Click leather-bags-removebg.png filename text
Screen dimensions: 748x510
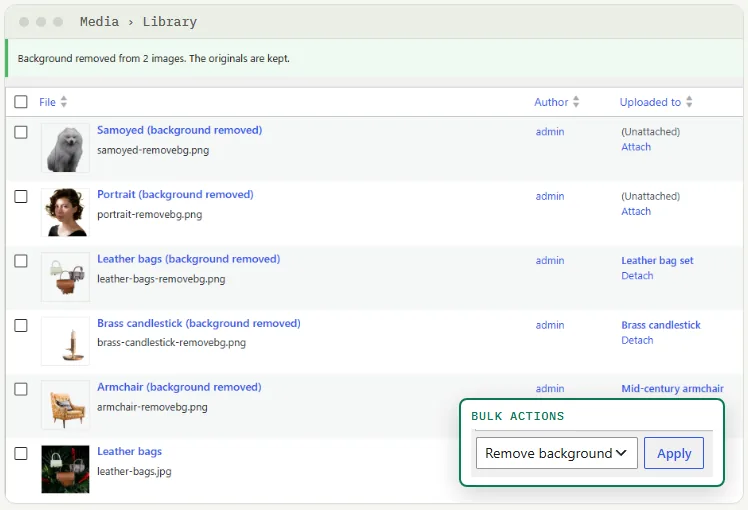(x=161, y=279)
